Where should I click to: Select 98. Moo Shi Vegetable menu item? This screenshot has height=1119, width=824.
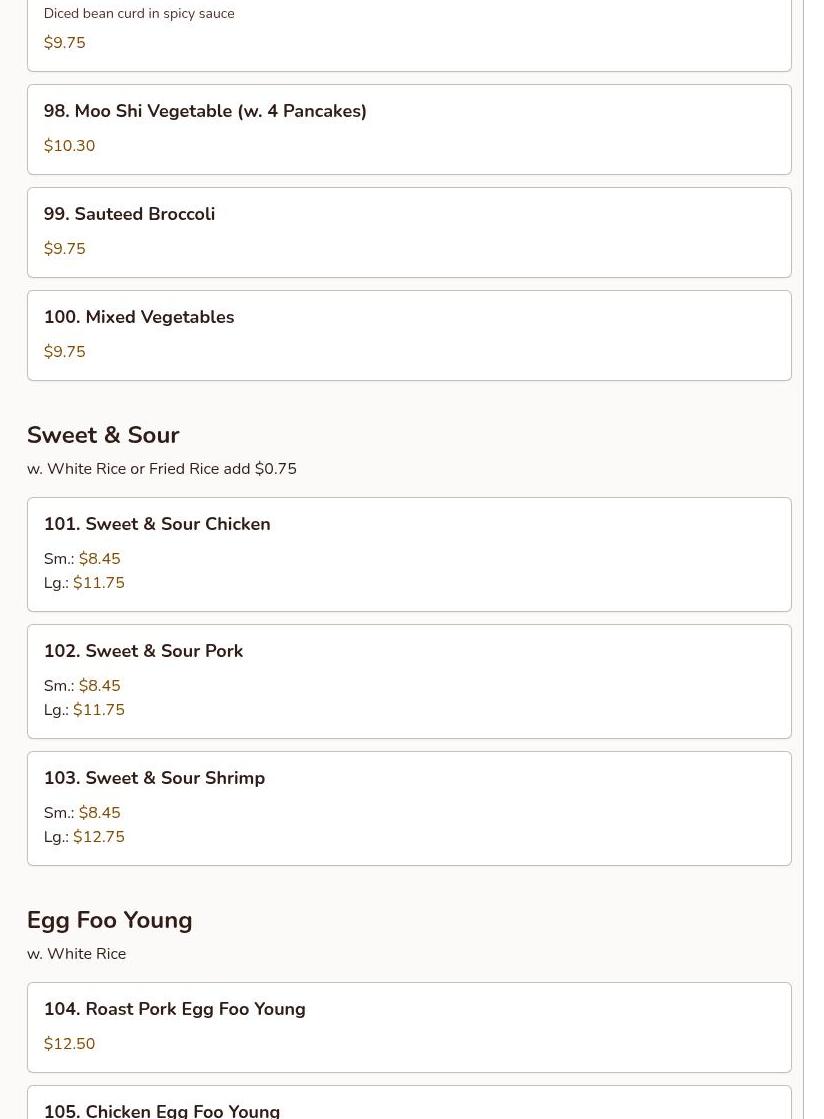(x=409, y=129)
